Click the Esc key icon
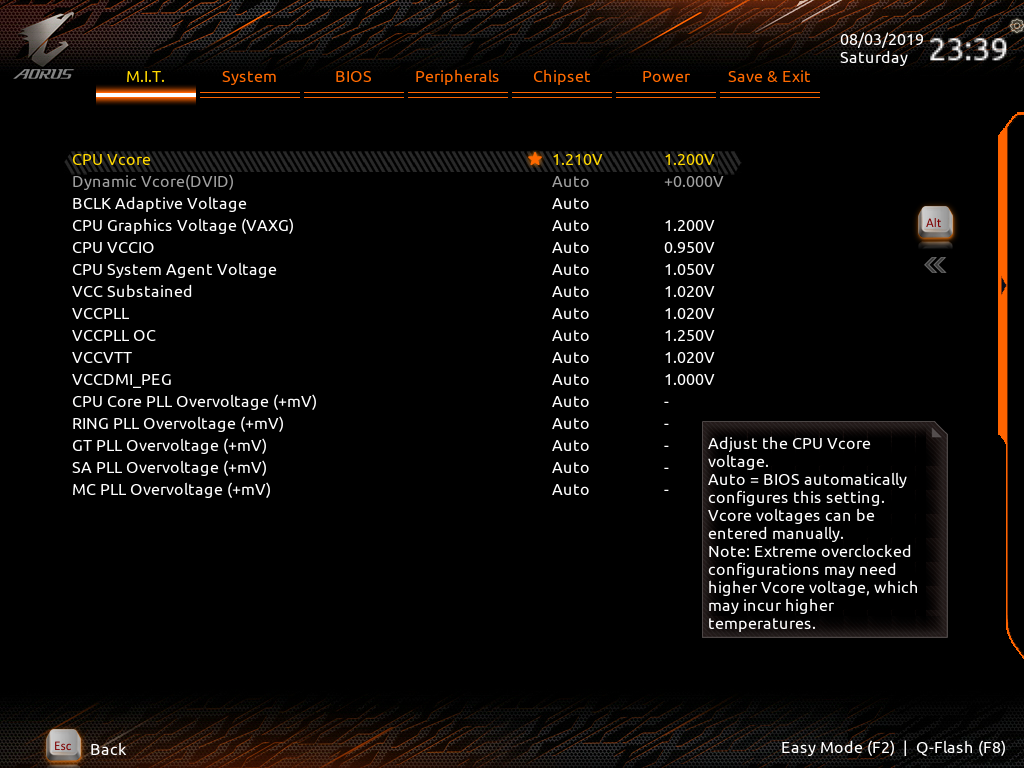This screenshot has width=1024, height=768. point(63,746)
